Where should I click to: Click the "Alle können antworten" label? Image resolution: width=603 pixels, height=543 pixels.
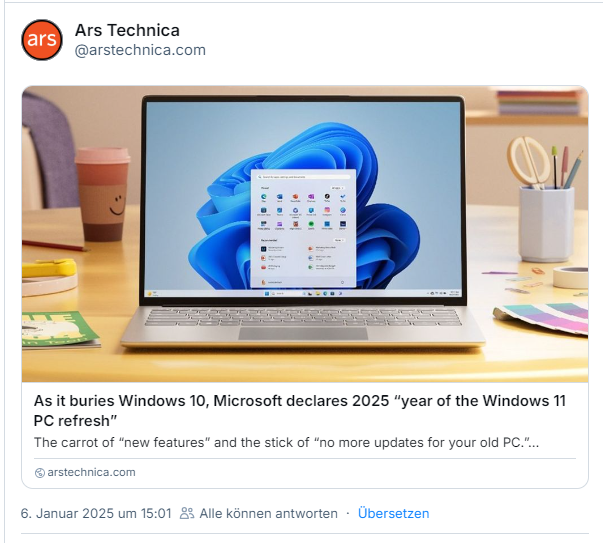tap(268, 513)
